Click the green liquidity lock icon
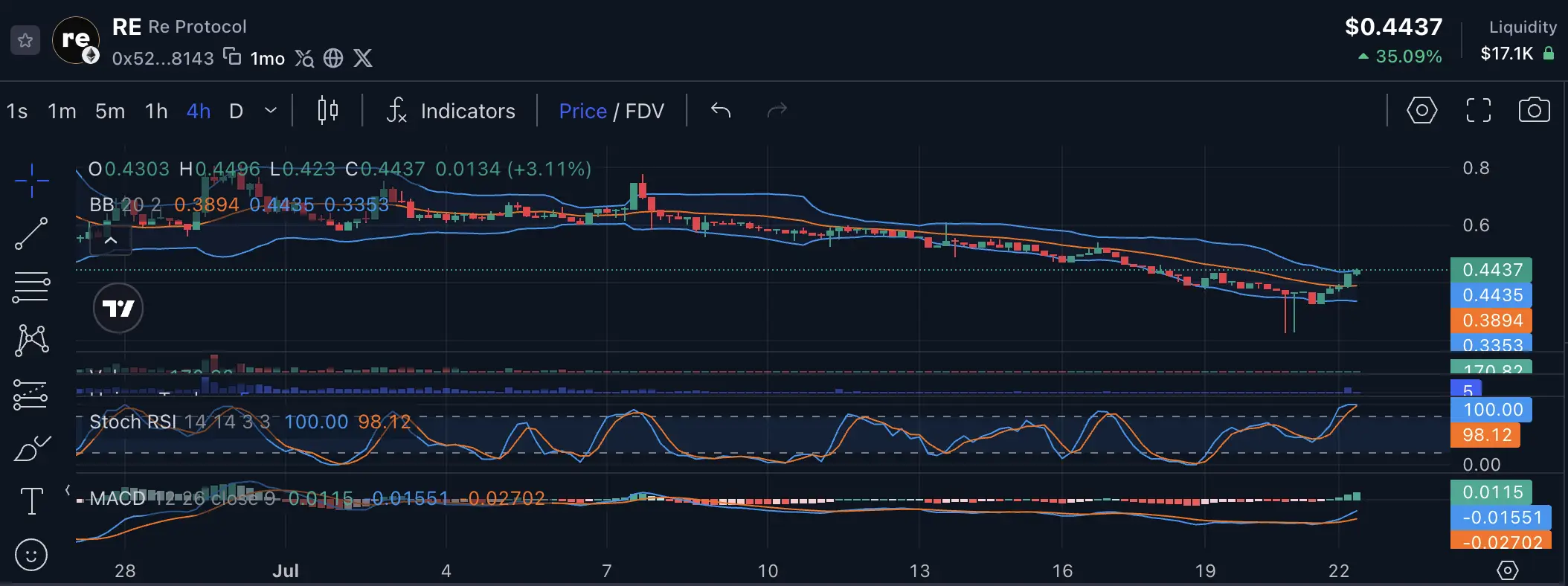The image size is (1568, 586). (1549, 53)
